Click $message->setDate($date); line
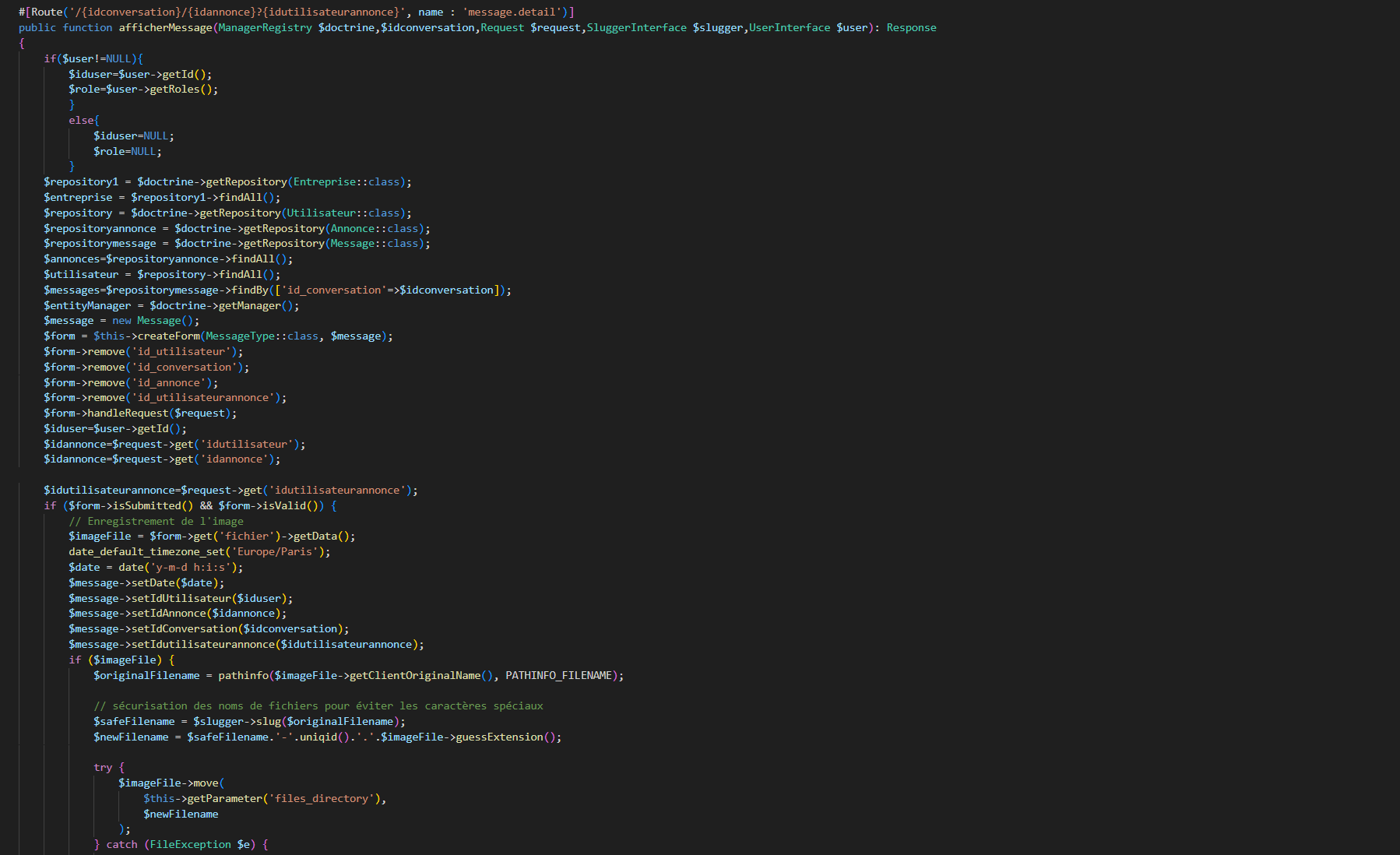The image size is (1400, 855). [146, 582]
